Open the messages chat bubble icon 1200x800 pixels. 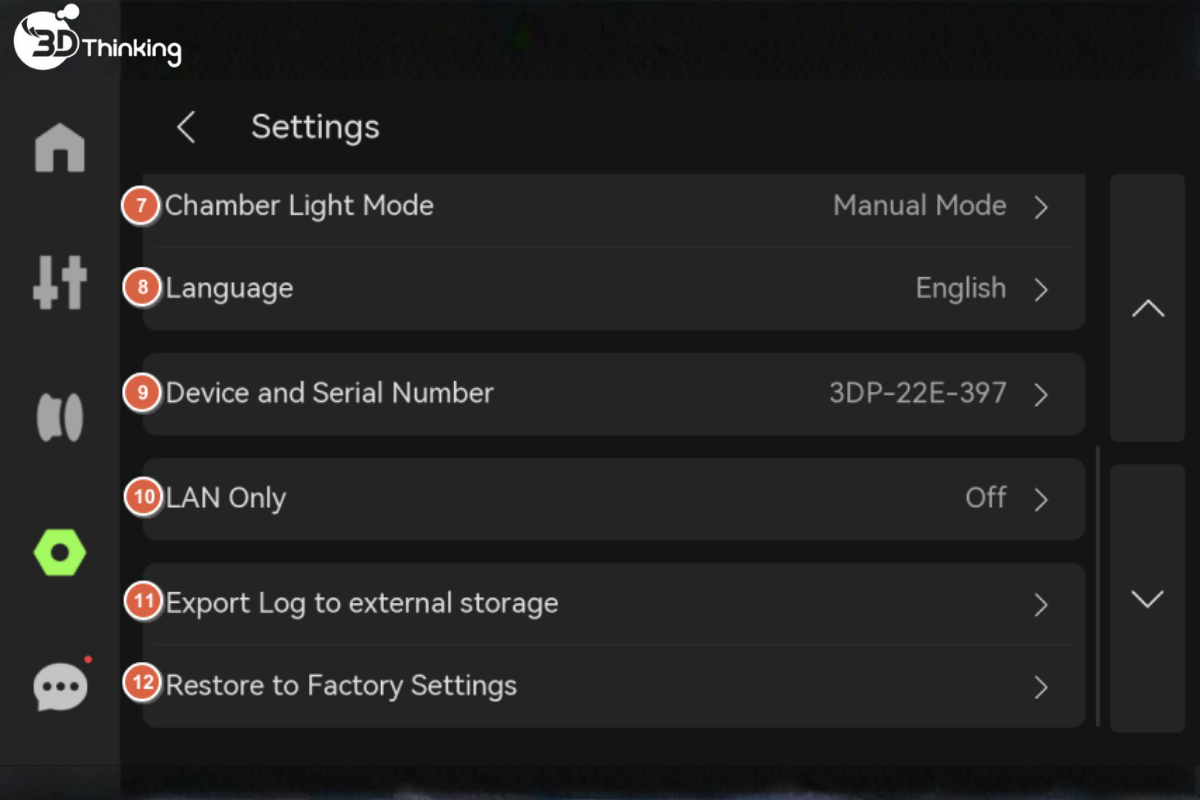click(x=62, y=686)
